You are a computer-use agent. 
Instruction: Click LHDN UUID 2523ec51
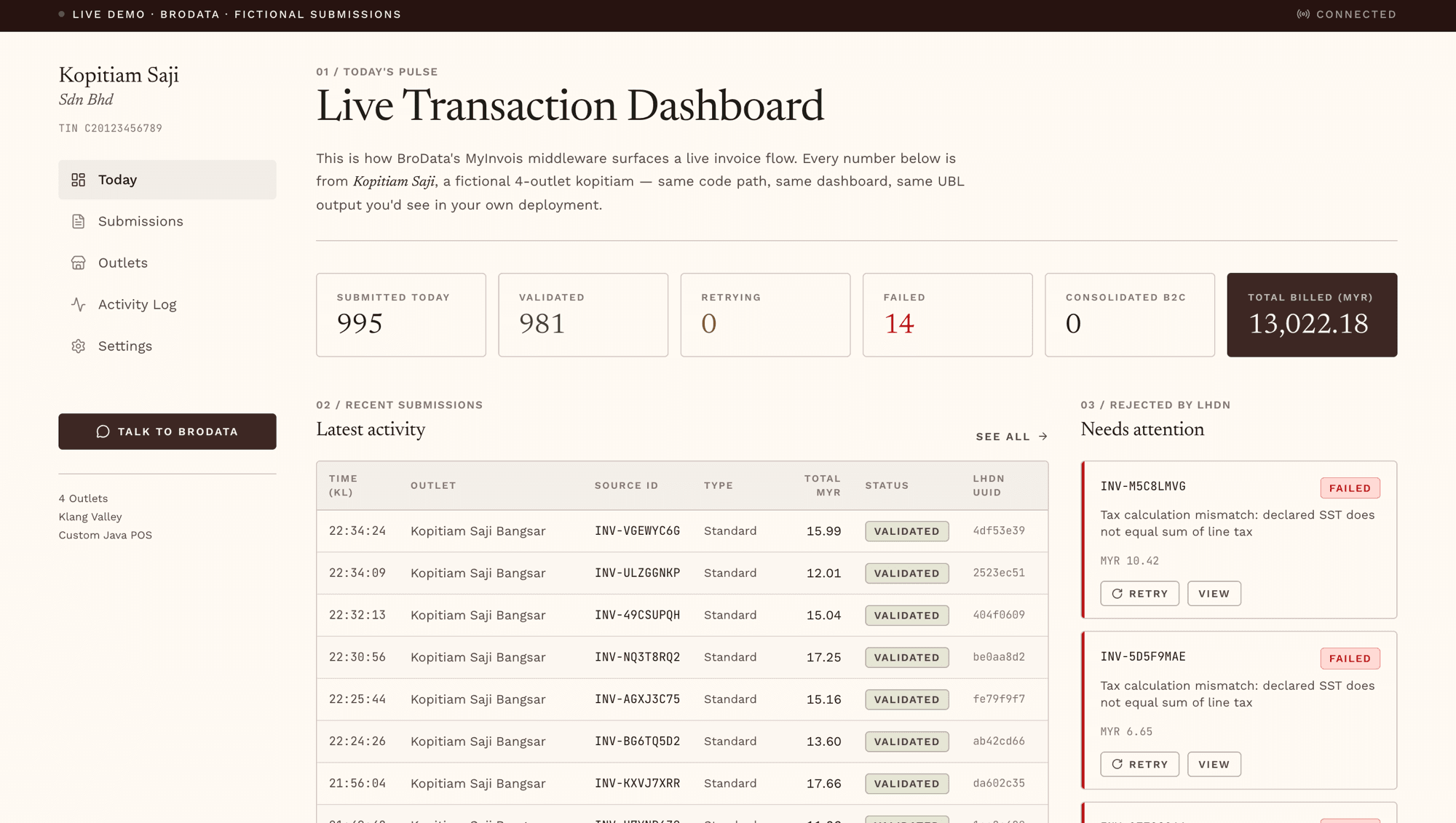[x=999, y=573]
